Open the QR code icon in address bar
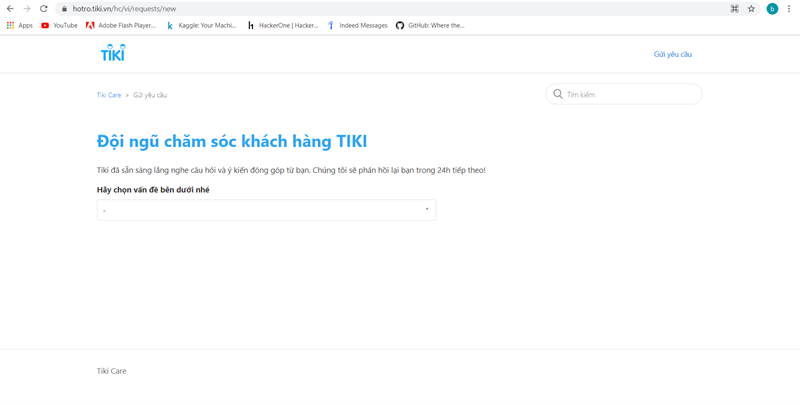Screen dimensions: 800x405 click(x=735, y=9)
